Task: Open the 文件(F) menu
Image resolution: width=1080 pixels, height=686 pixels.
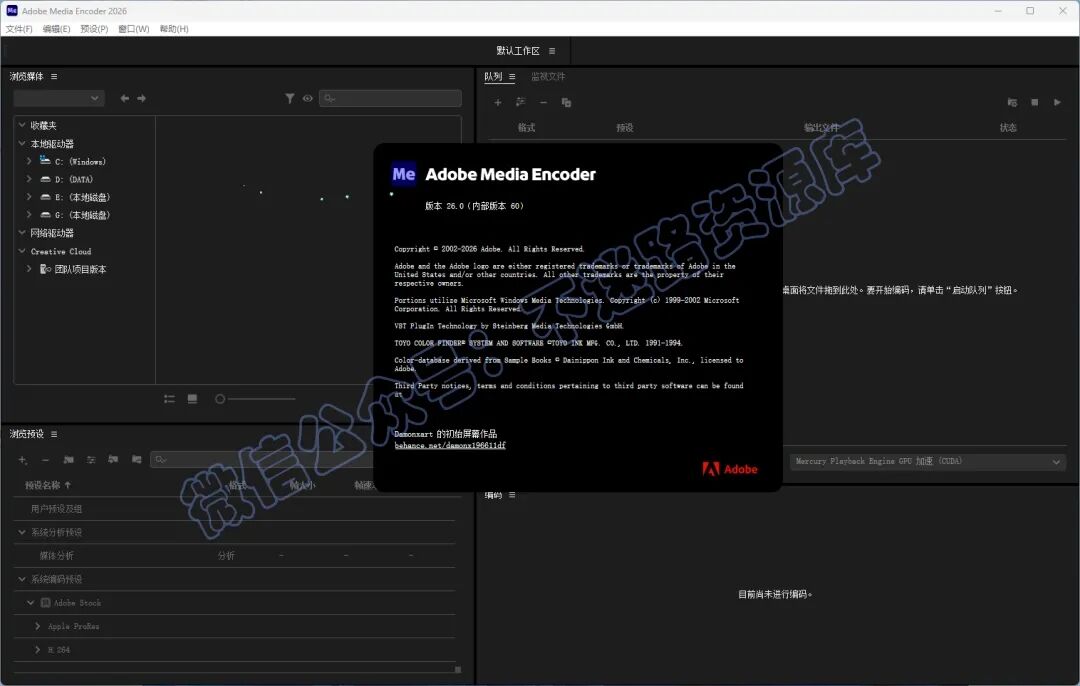Action: coord(19,29)
